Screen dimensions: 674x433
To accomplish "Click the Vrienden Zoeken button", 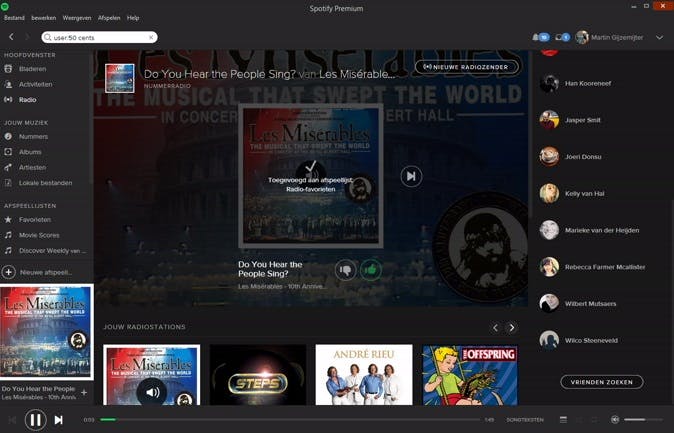I will 602,382.
